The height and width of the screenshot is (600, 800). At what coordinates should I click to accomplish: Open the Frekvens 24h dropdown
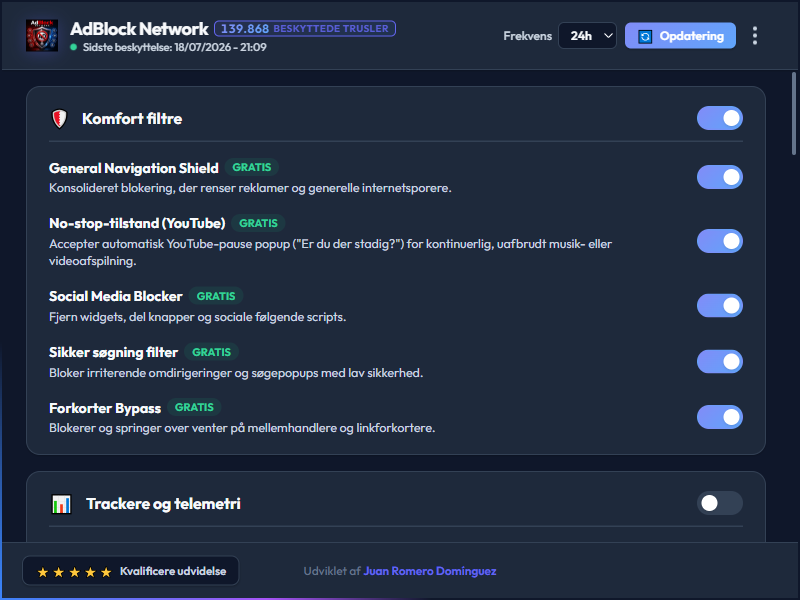click(x=587, y=36)
